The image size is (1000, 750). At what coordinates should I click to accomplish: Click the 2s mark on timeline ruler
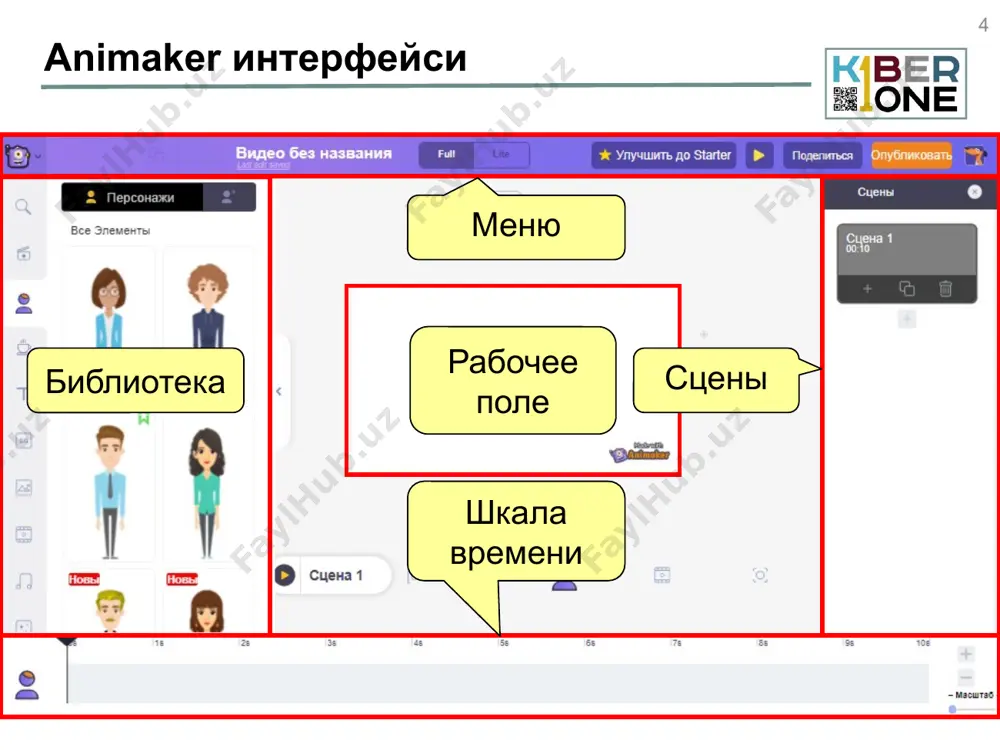coord(244,643)
